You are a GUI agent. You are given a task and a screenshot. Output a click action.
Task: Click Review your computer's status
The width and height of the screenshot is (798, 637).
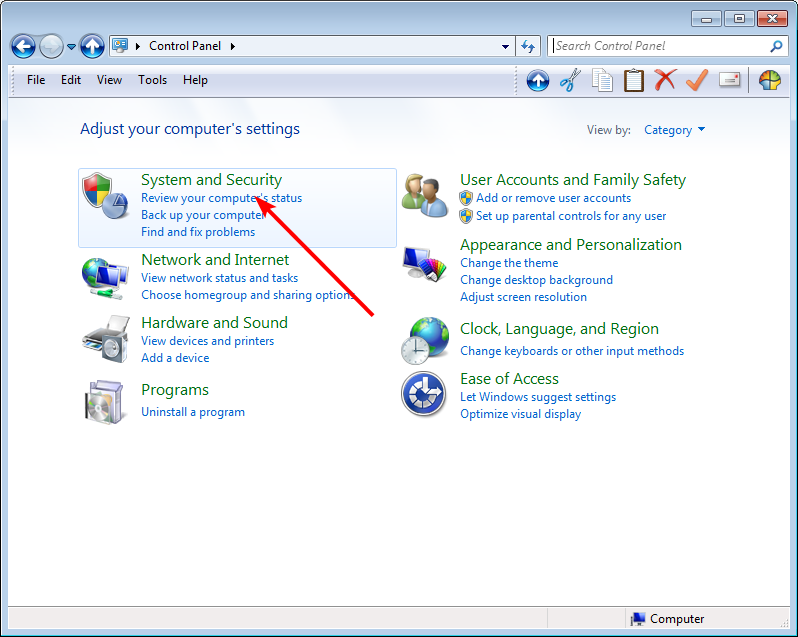click(221, 198)
